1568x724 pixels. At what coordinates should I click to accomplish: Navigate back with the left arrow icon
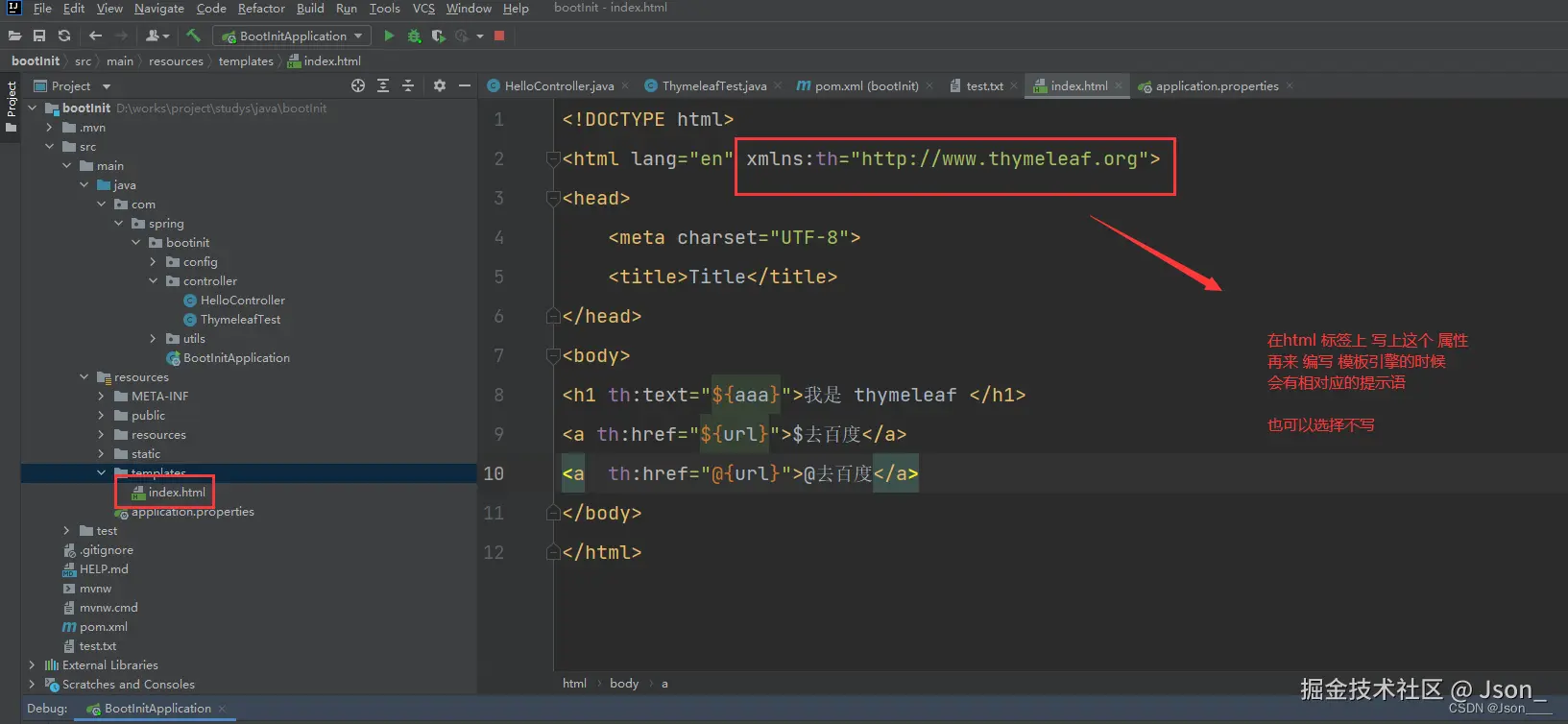tap(95, 36)
